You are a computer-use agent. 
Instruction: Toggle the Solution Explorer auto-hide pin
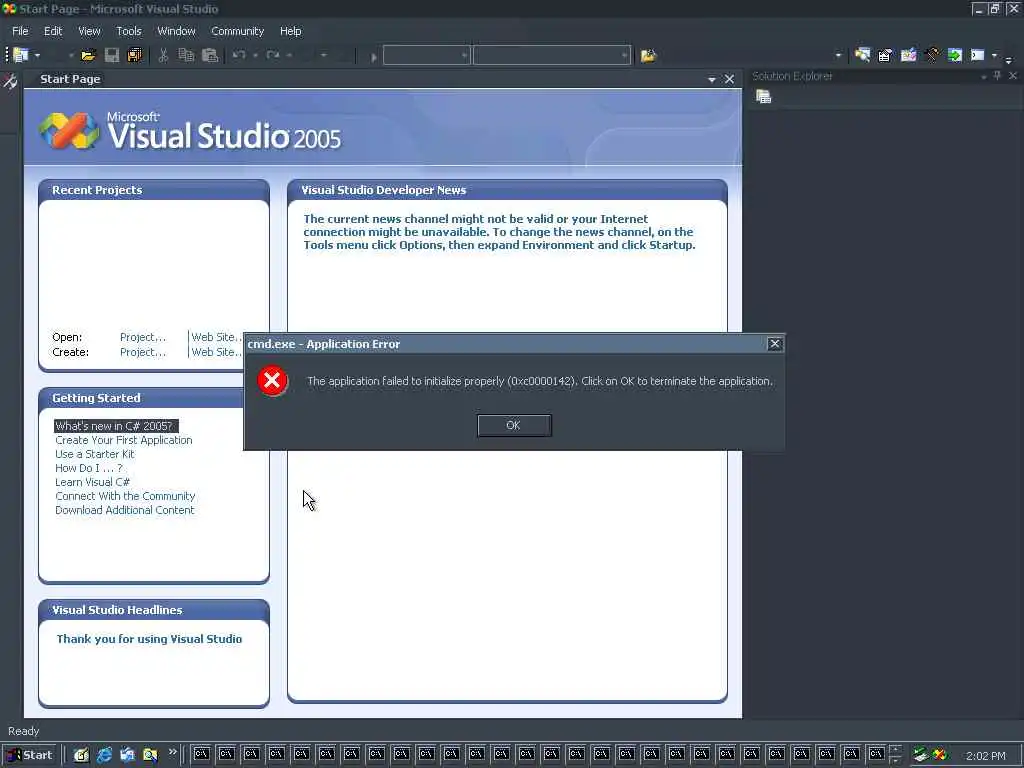tap(997, 76)
